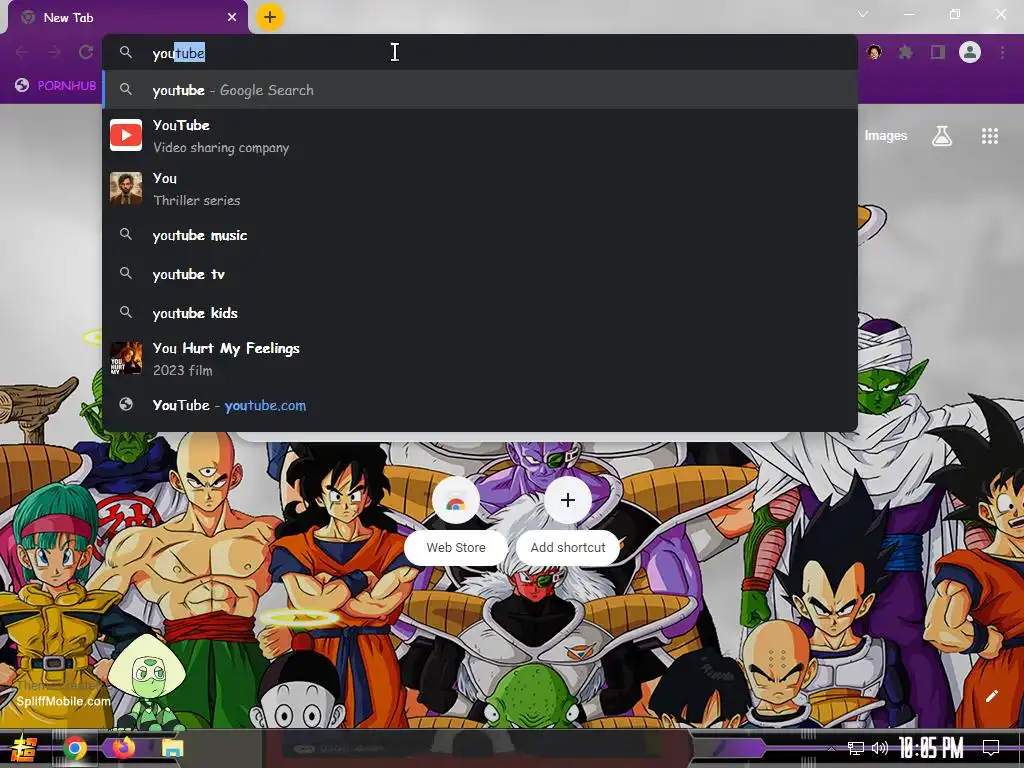The height and width of the screenshot is (768, 1024).
Task: Show hidden tray icons chevron
Action: click(831, 748)
